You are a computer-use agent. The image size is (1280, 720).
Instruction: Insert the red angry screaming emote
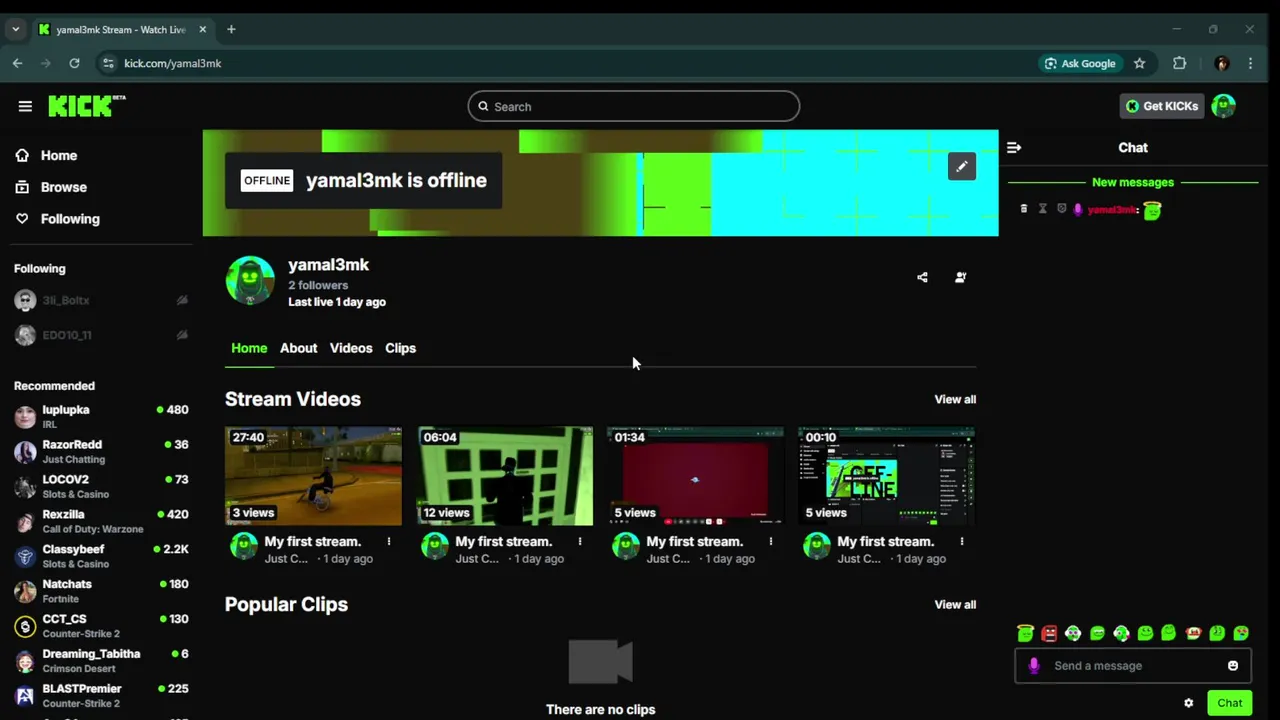(1049, 633)
